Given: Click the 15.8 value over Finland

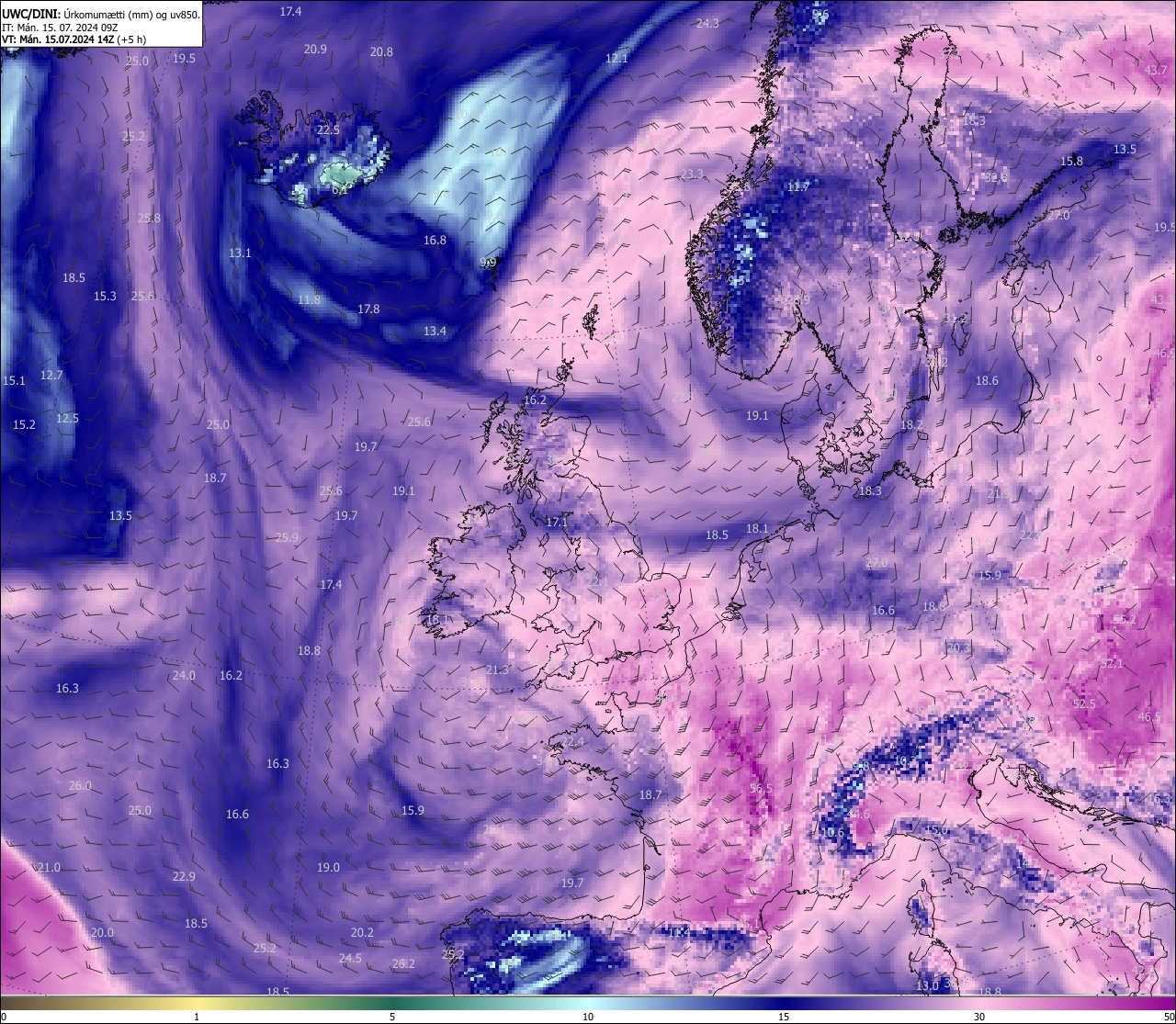Looking at the screenshot, I should click(1071, 161).
